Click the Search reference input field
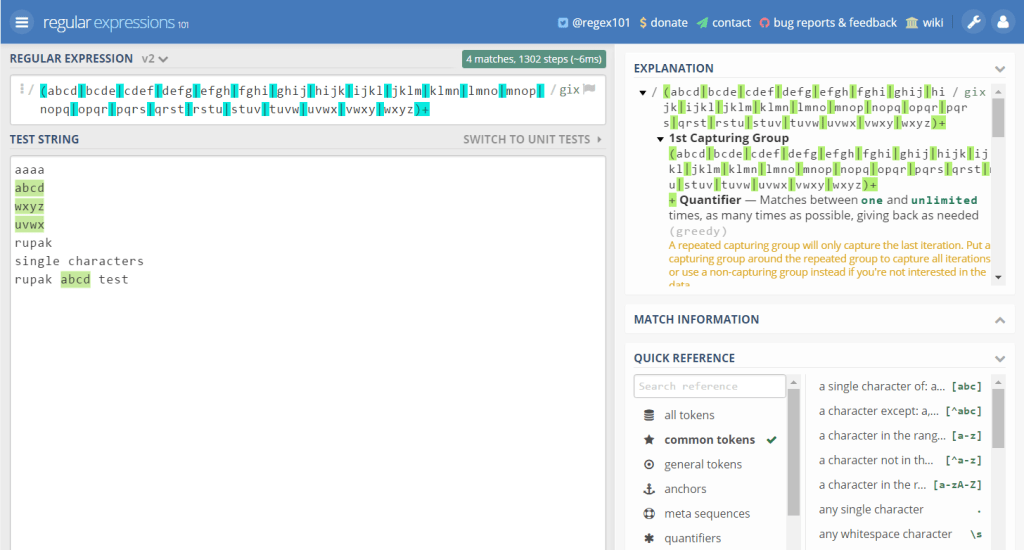Viewport: 1024px width, 550px height. point(709,386)
